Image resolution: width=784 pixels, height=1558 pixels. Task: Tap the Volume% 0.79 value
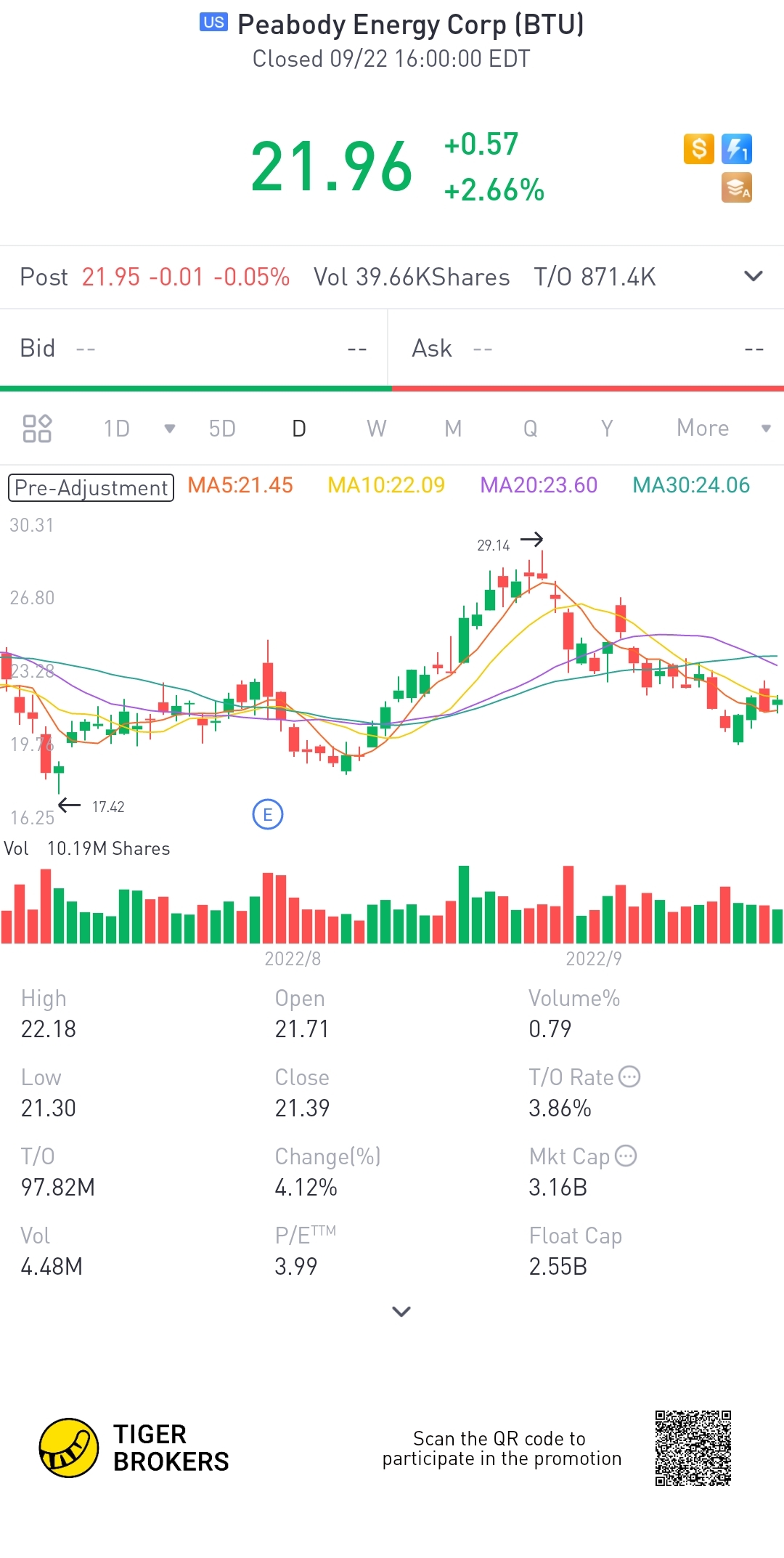pyautogui.click(x=550, y=1029)
